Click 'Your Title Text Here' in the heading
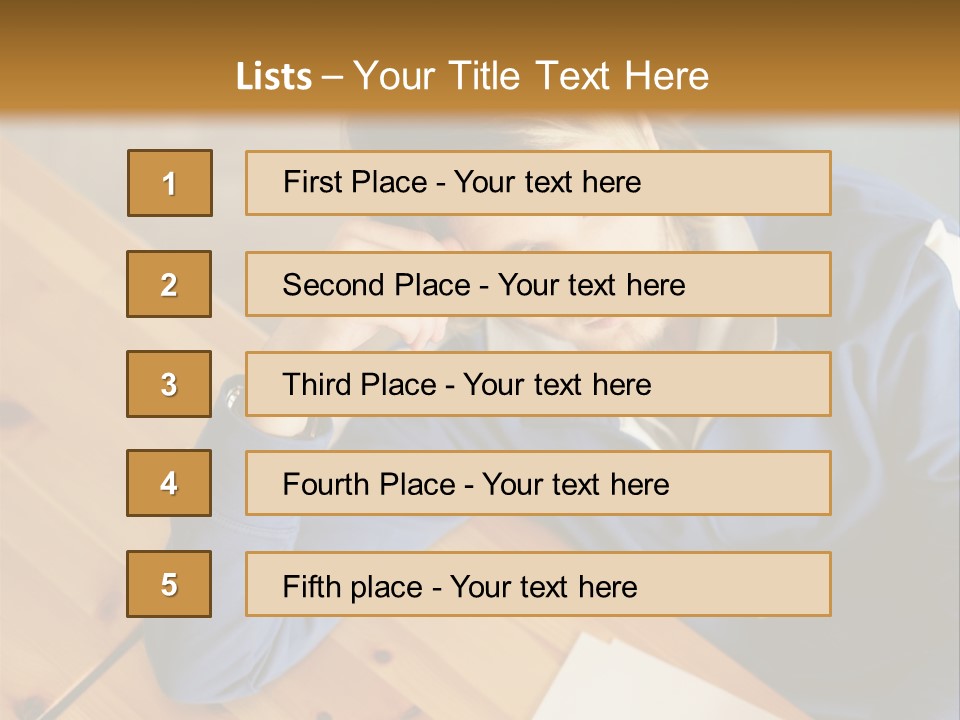The width and height of the screenshot is (960, 720). click(531, 77)
